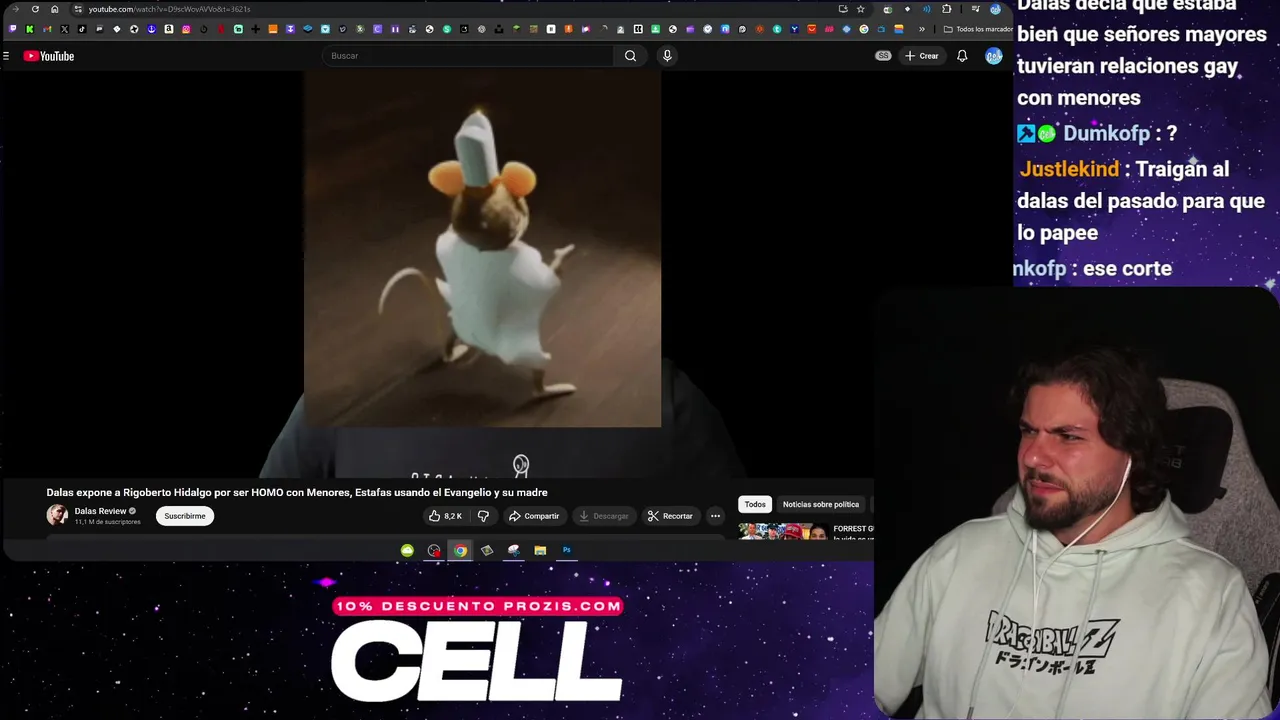Viewport: 1280px width, 720px height.
Task: Open the Chrome profile avatar in toolbar
Action: [x=995, y=9]
